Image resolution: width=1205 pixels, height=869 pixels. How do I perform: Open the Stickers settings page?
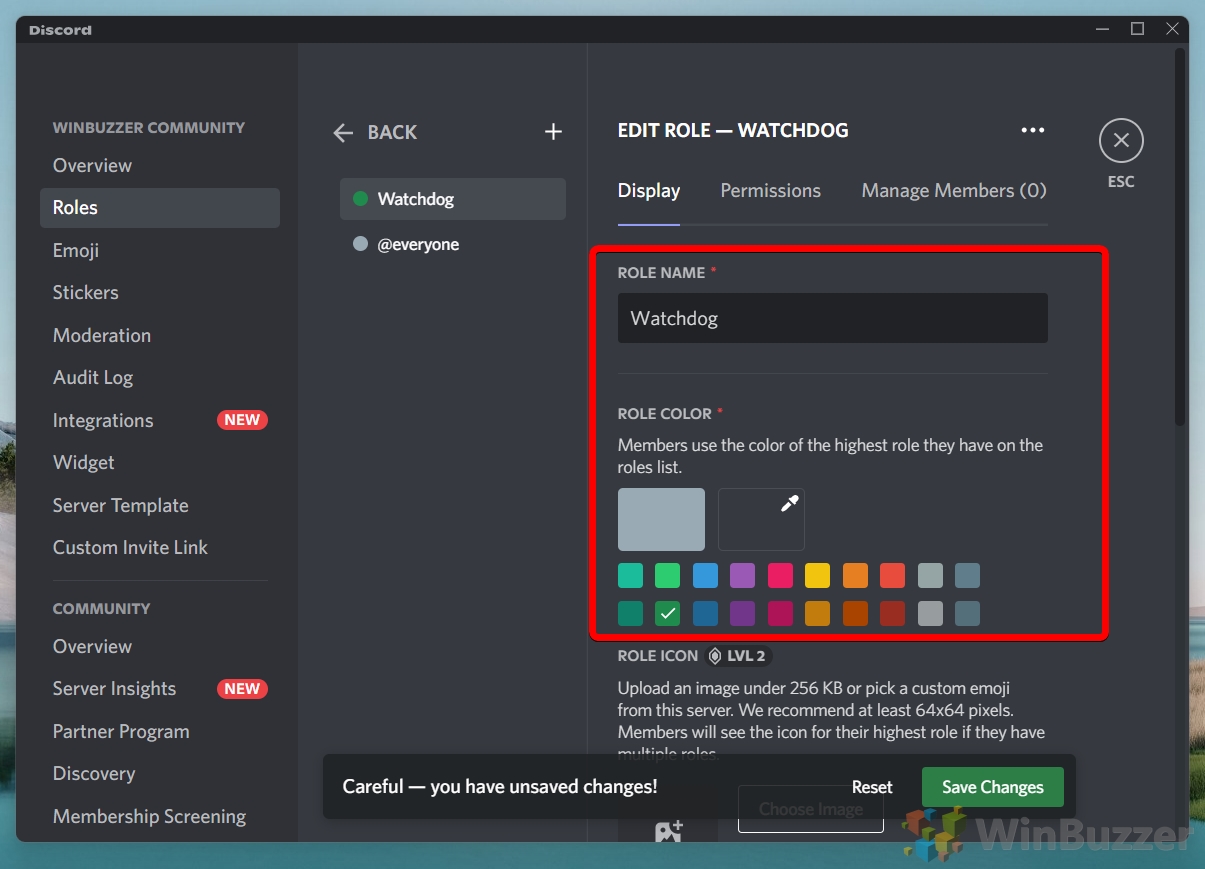(x=160, y=292)
